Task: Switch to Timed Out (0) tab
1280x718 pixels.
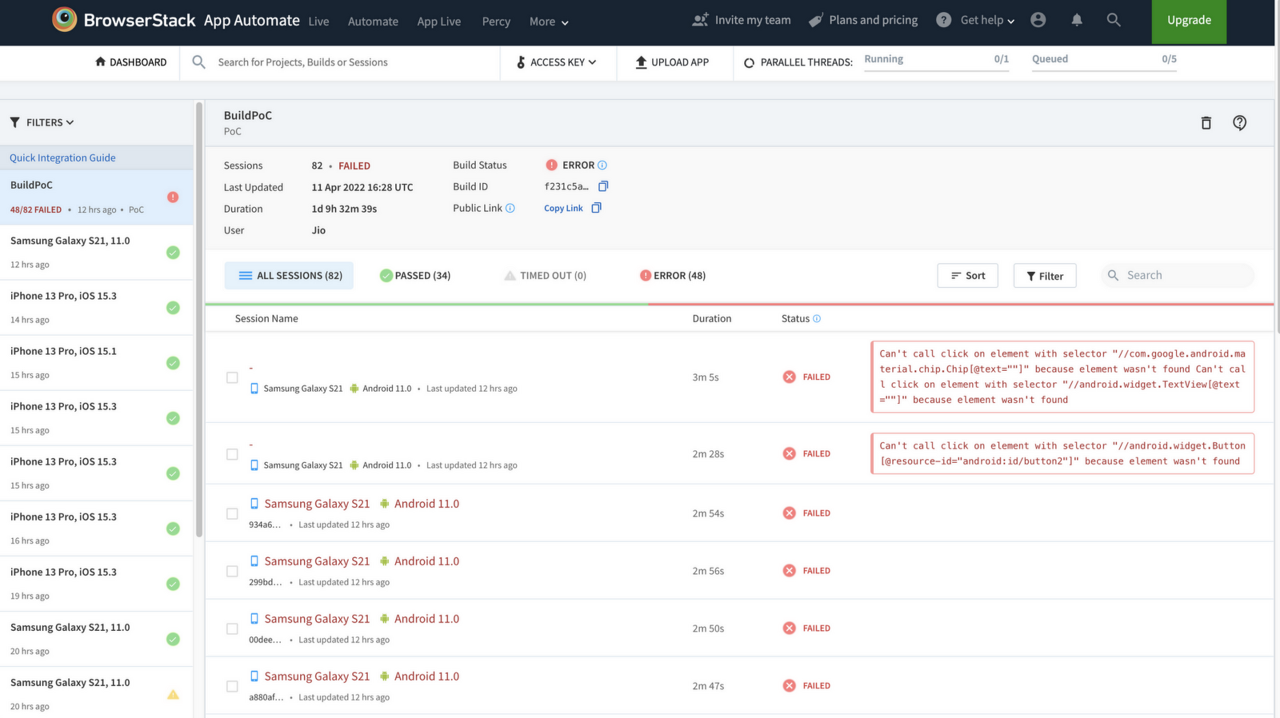Action: [545, 275]
